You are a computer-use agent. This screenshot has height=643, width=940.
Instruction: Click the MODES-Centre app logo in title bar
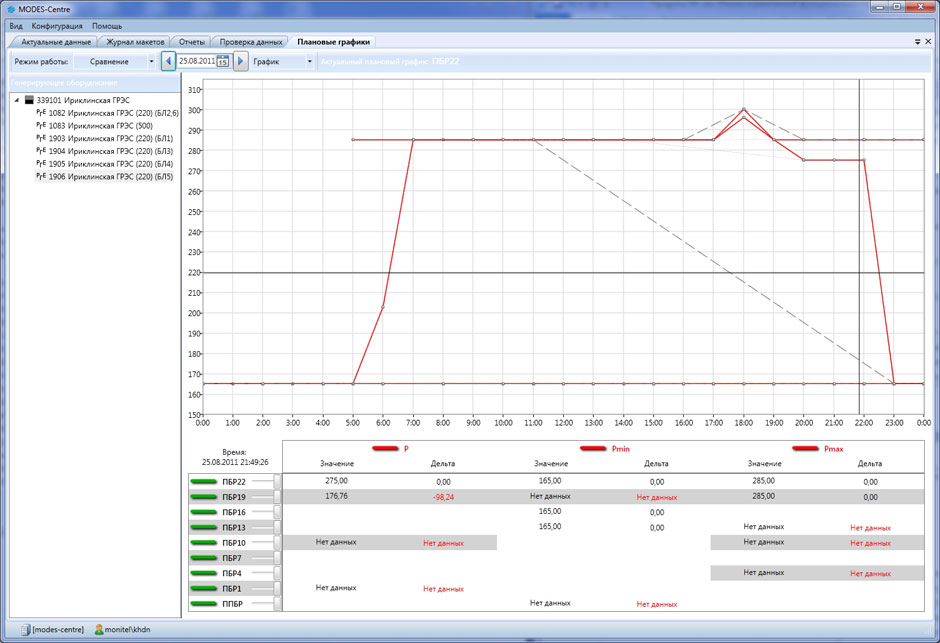click(x=10, y=9)
